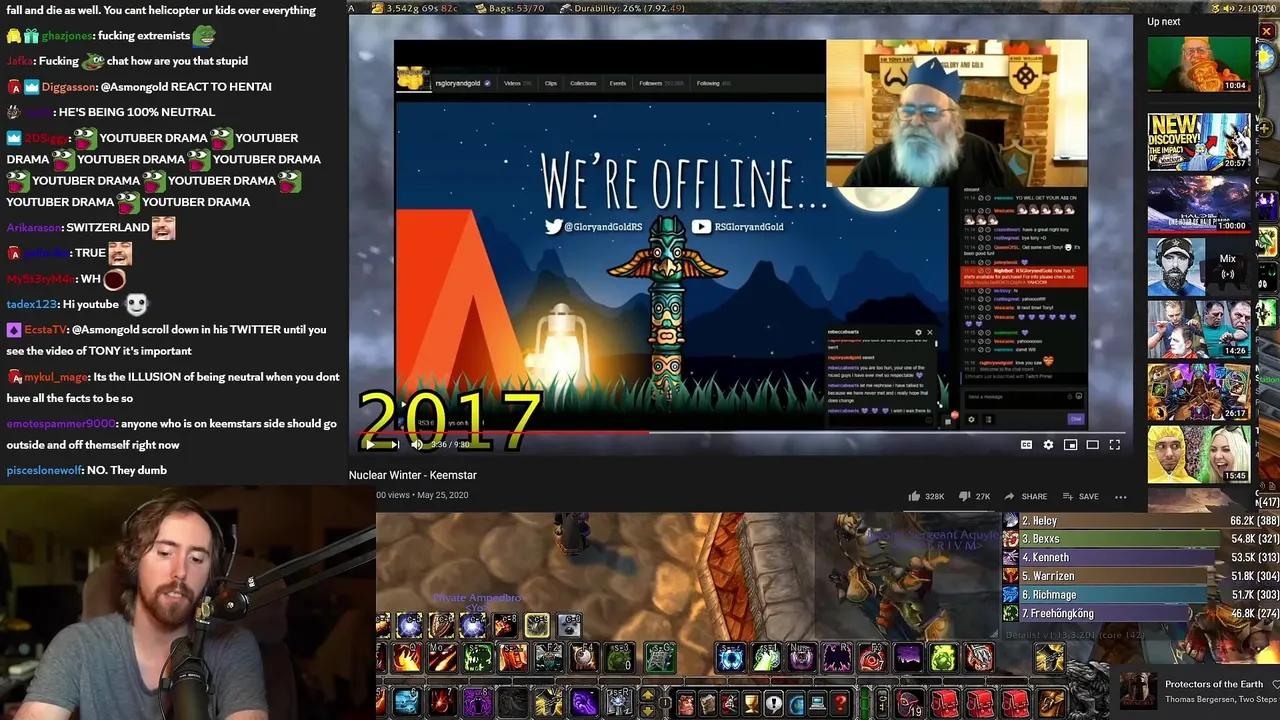Open the 26:17 video thumbnail
The height and width of the screenshot is (720, 1280).
coord(1198,391)
